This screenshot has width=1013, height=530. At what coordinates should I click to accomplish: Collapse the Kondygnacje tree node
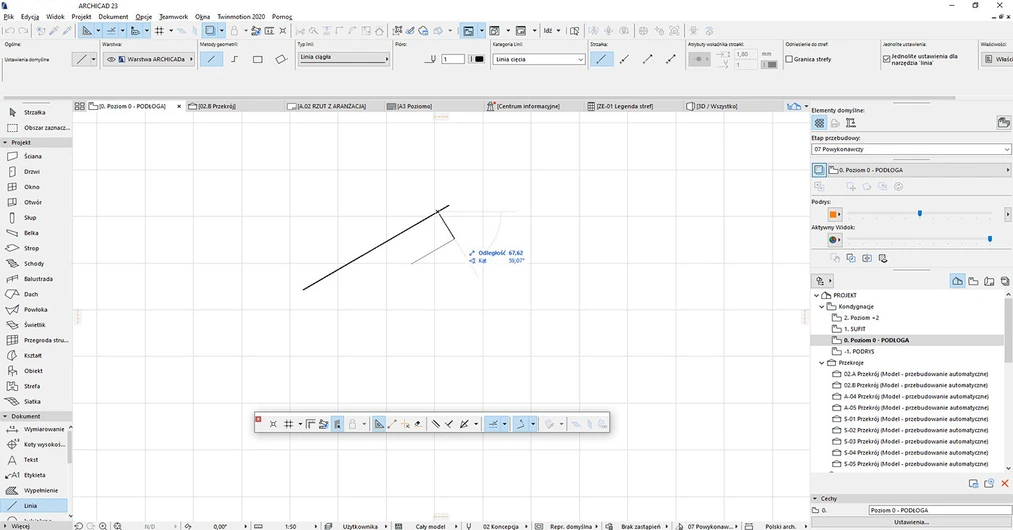click(x=822, y=307)
